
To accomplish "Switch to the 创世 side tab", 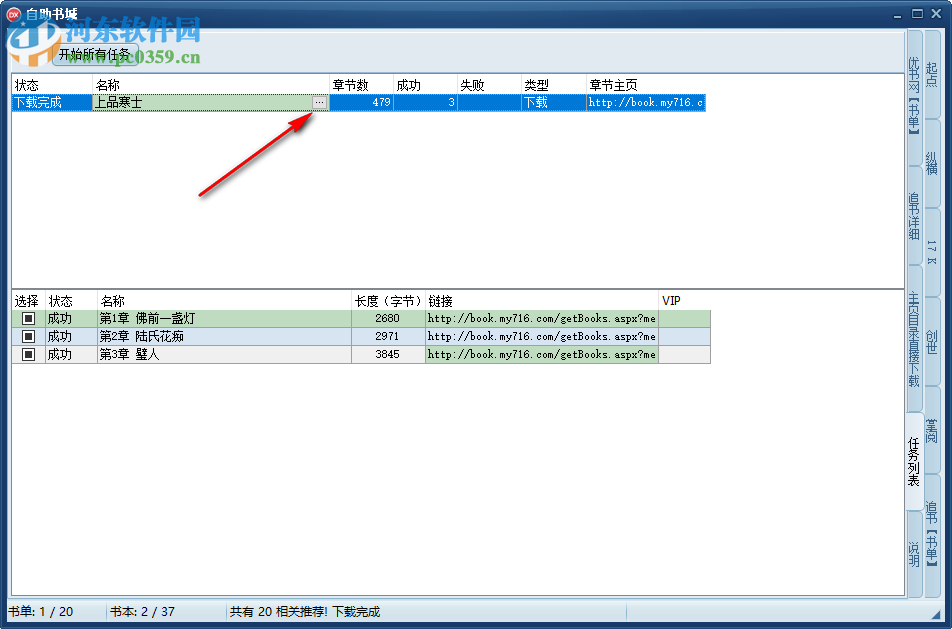I will pyautogui.click(x=932, y=341).
